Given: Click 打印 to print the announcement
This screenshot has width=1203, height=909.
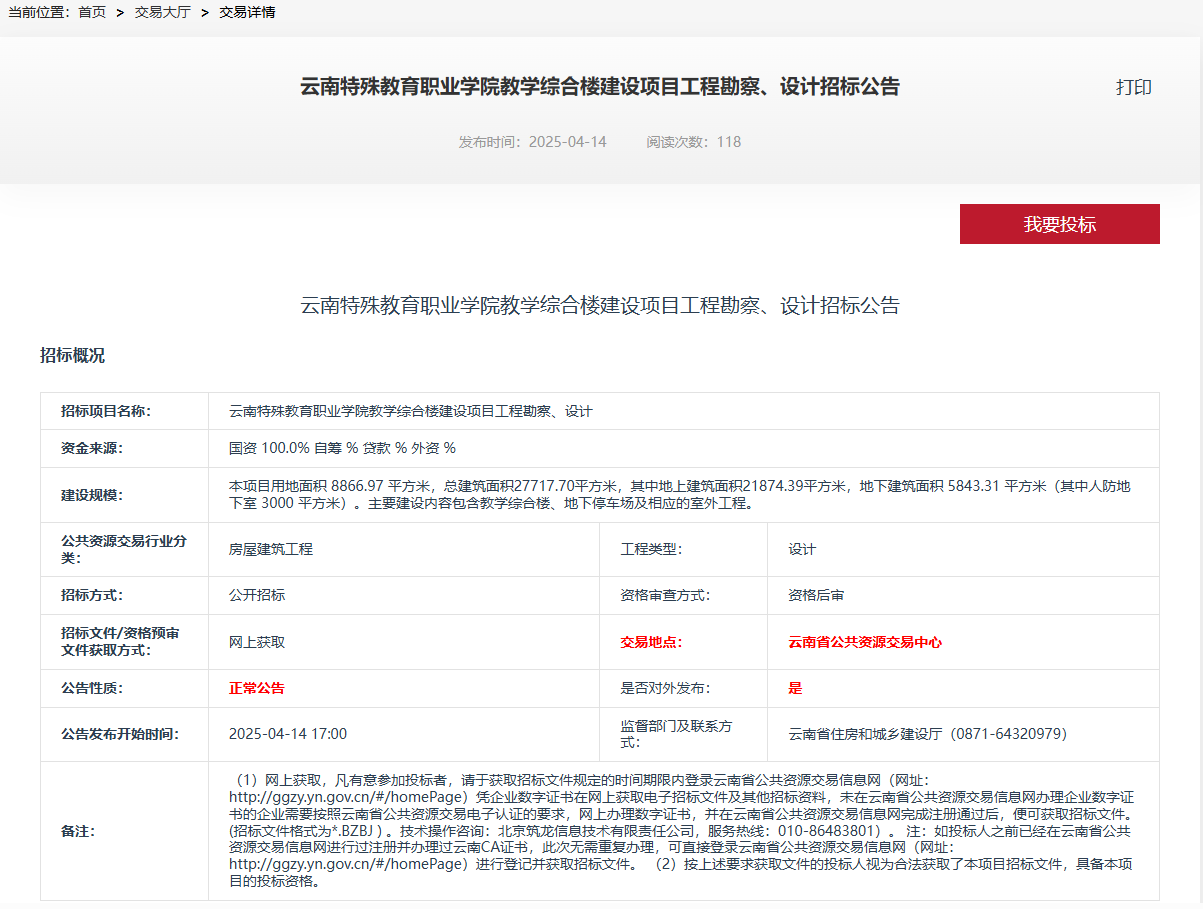Looking at the screenshot, I should pos(1133,87).
